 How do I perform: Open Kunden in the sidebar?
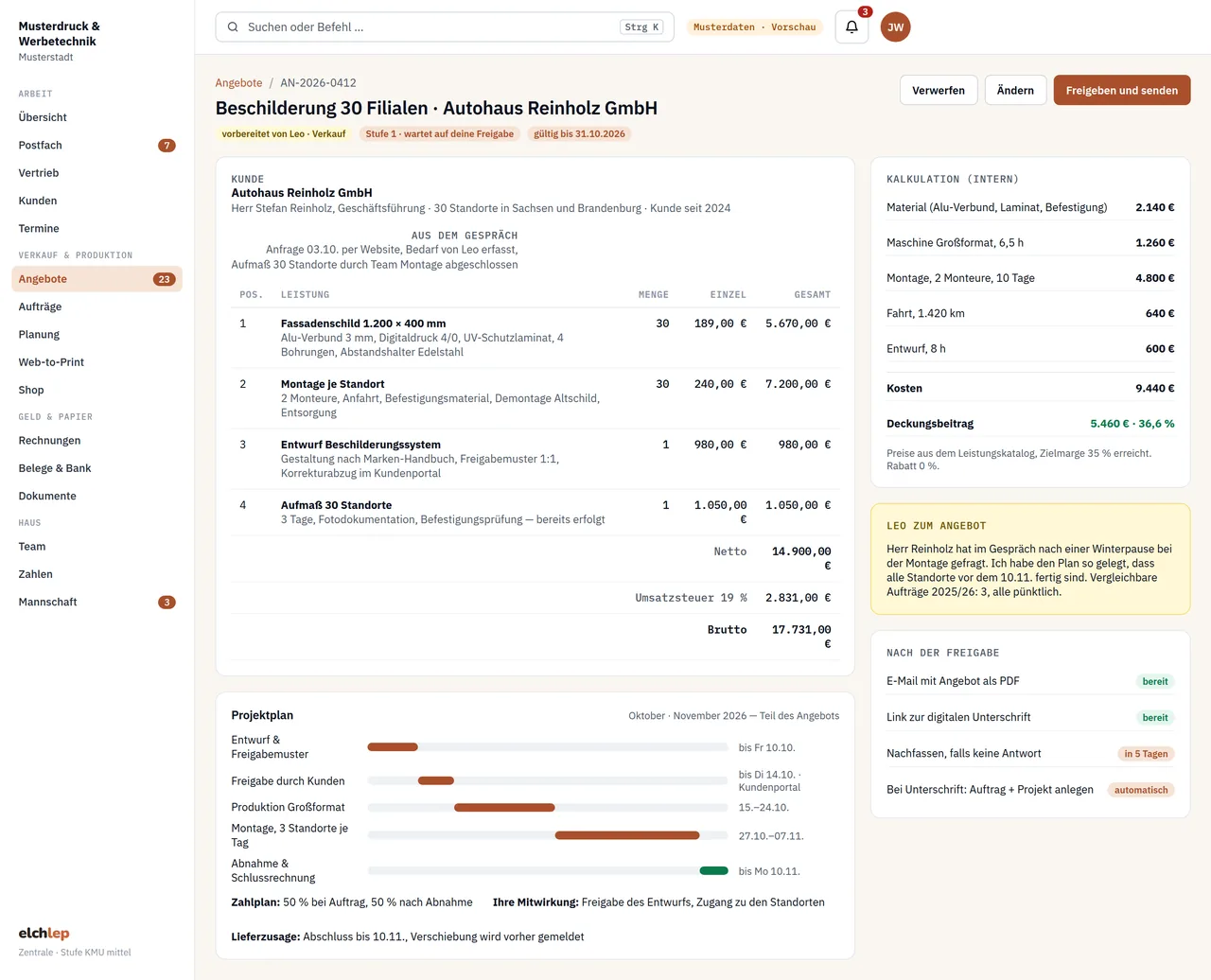point(97,201)
